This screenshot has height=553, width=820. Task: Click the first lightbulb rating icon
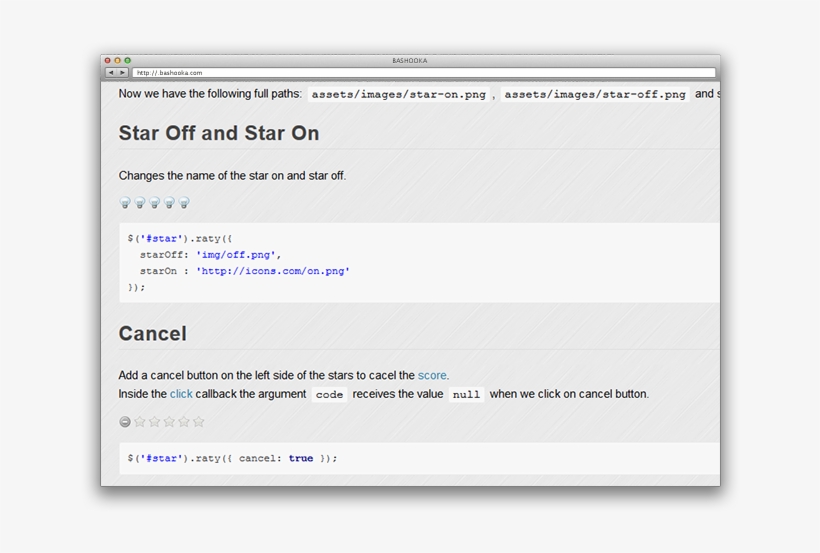coord(125,203)
